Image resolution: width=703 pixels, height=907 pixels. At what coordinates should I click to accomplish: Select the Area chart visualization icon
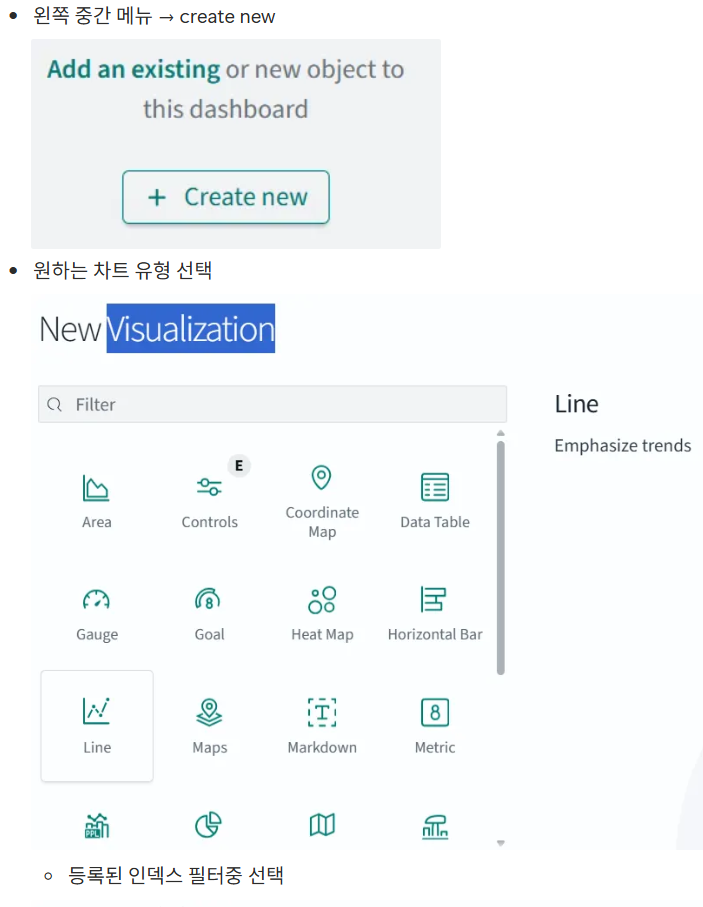pos(96,488)
